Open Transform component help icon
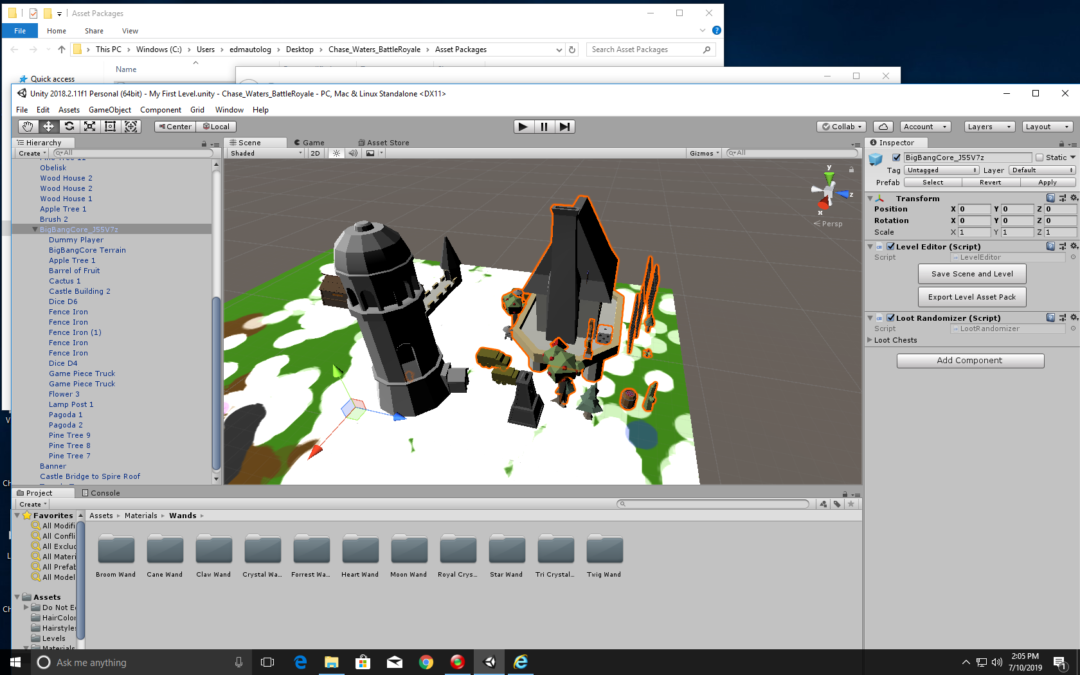The height and width of the screenshot is (675, 1080). (1050, 198)
